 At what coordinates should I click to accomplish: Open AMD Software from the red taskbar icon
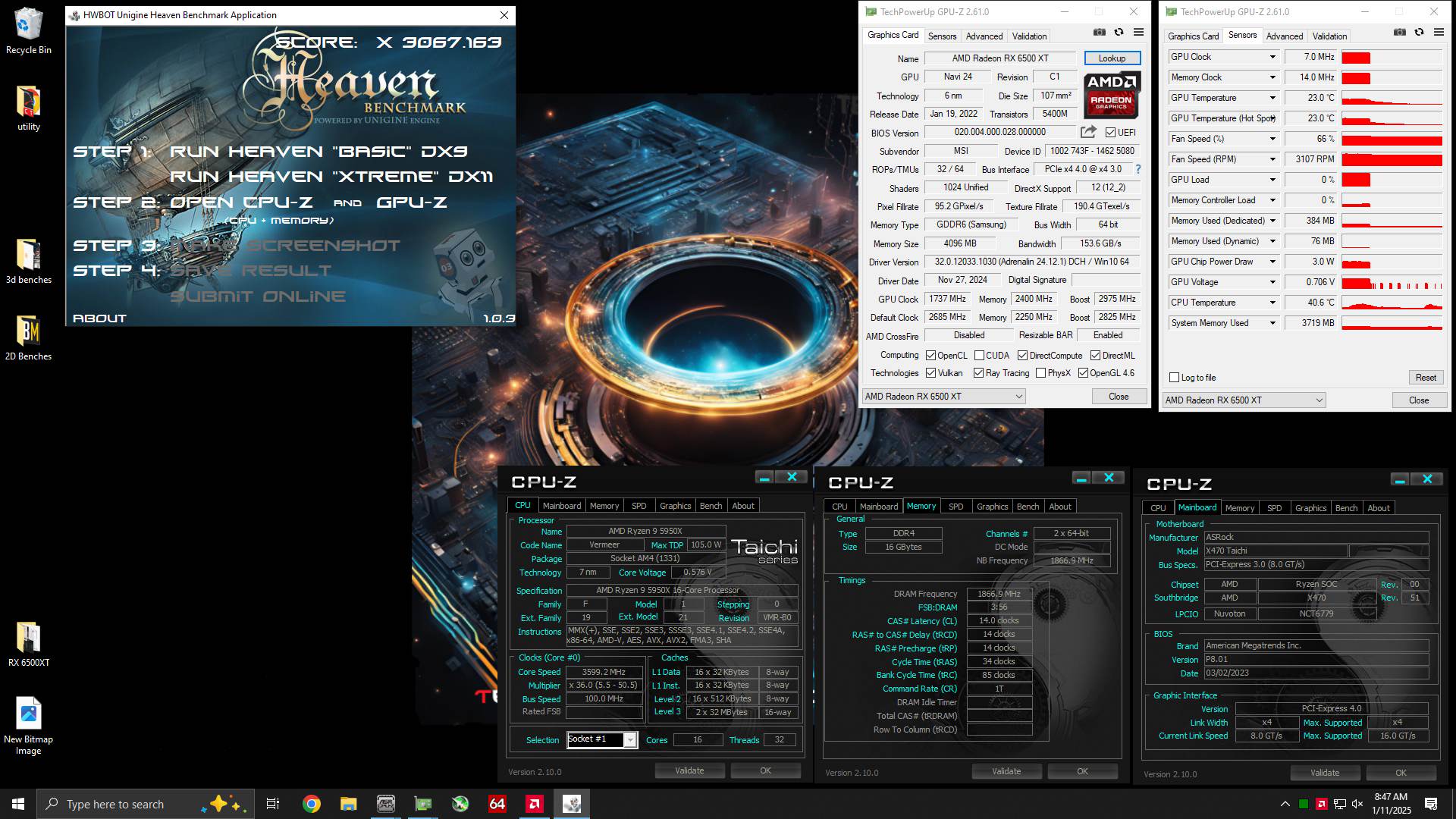click(534, 804)
